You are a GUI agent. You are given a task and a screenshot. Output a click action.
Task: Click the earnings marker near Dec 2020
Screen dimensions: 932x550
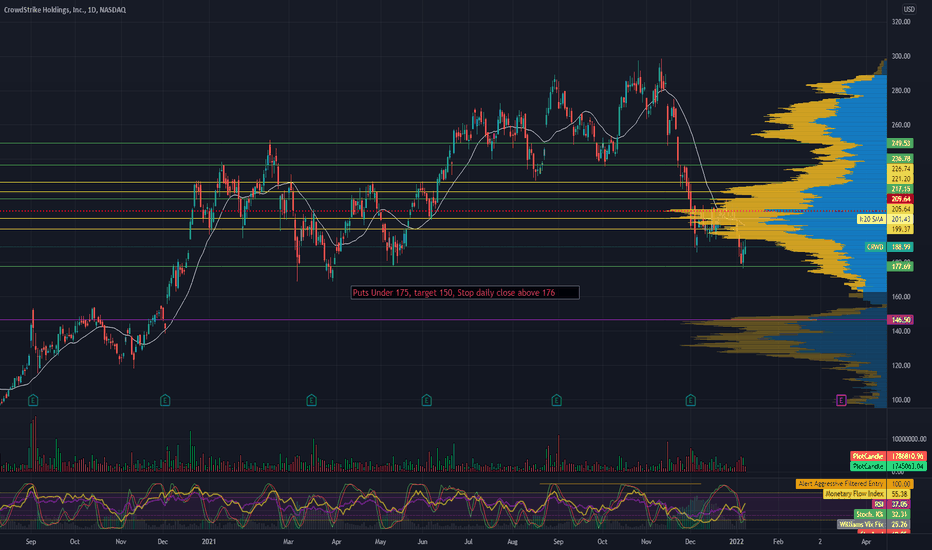[165, 400]
